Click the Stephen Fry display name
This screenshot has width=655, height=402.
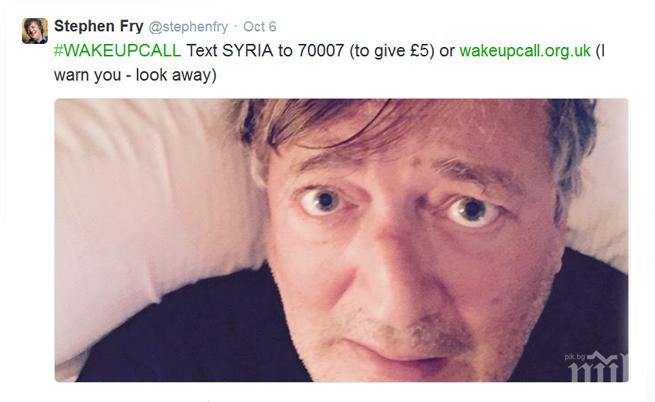click(99, 26)
